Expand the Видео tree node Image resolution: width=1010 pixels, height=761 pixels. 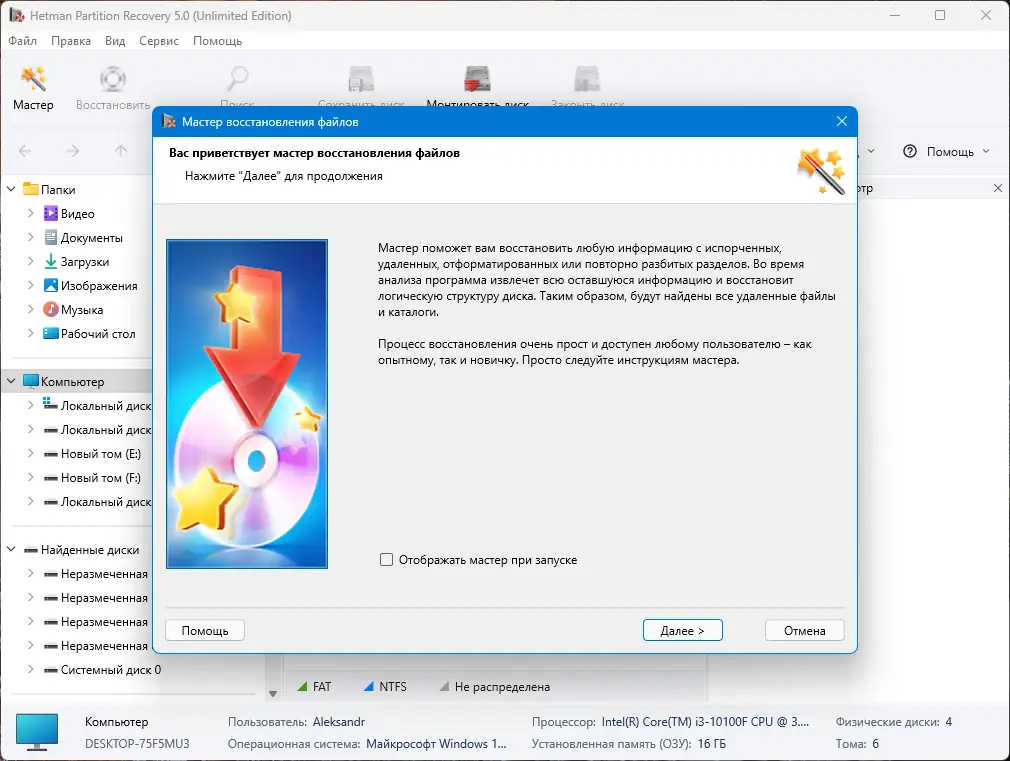click(x=30, y=213)
